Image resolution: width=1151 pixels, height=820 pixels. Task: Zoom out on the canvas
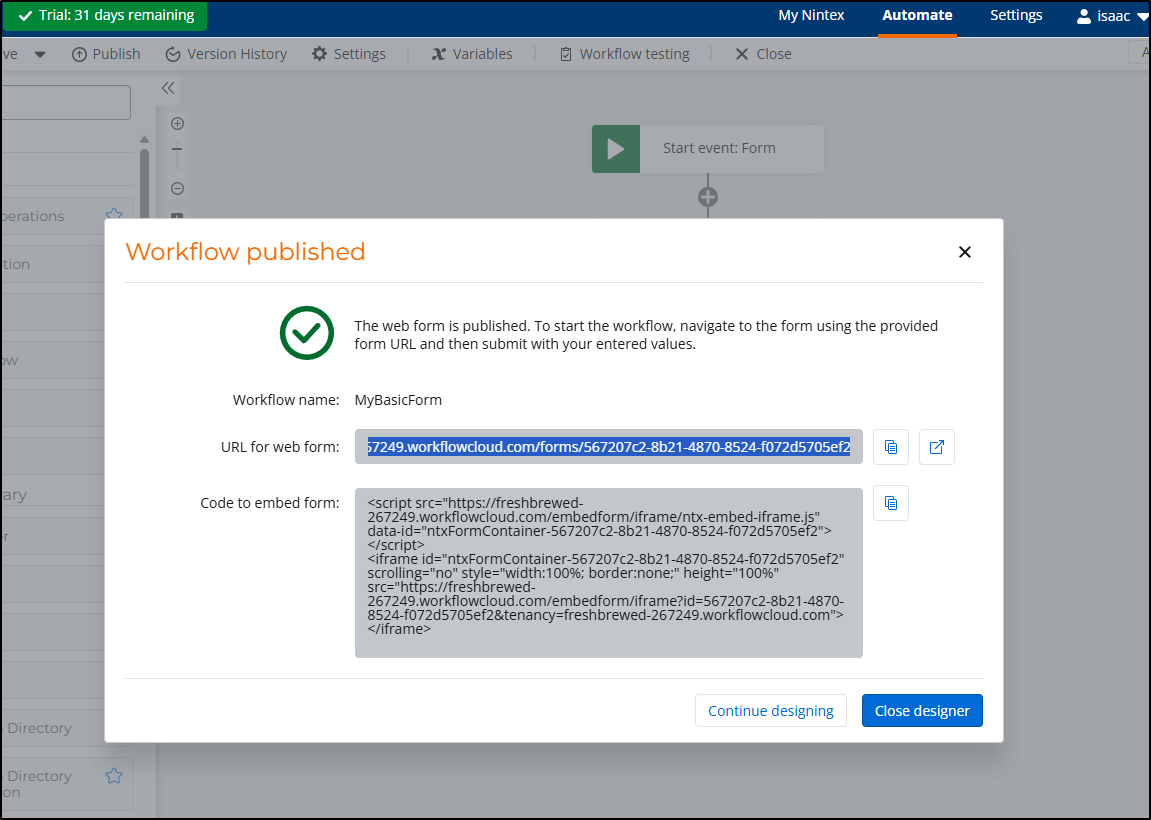coord(177,189)
